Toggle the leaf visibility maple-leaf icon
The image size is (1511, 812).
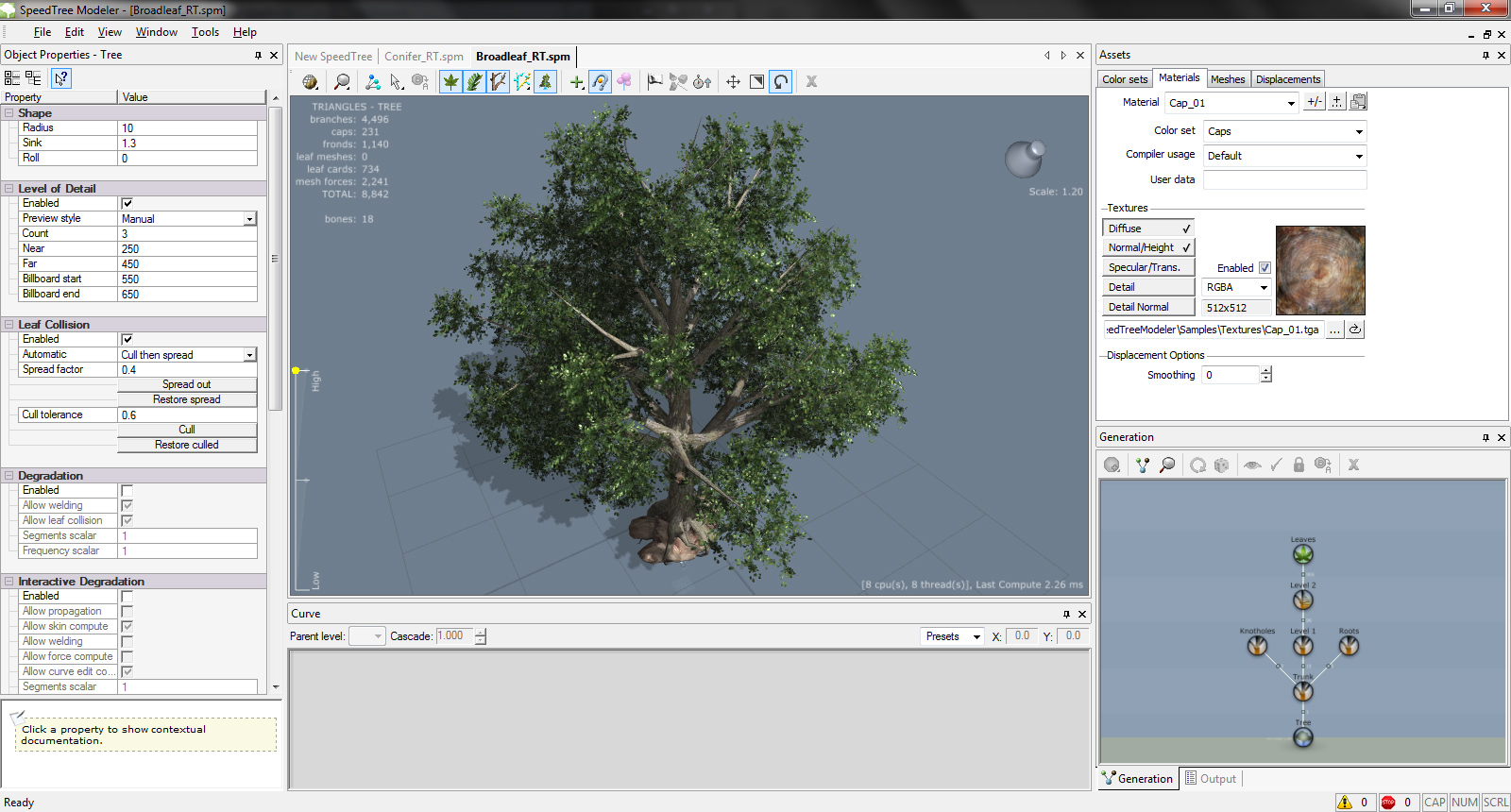451,82
